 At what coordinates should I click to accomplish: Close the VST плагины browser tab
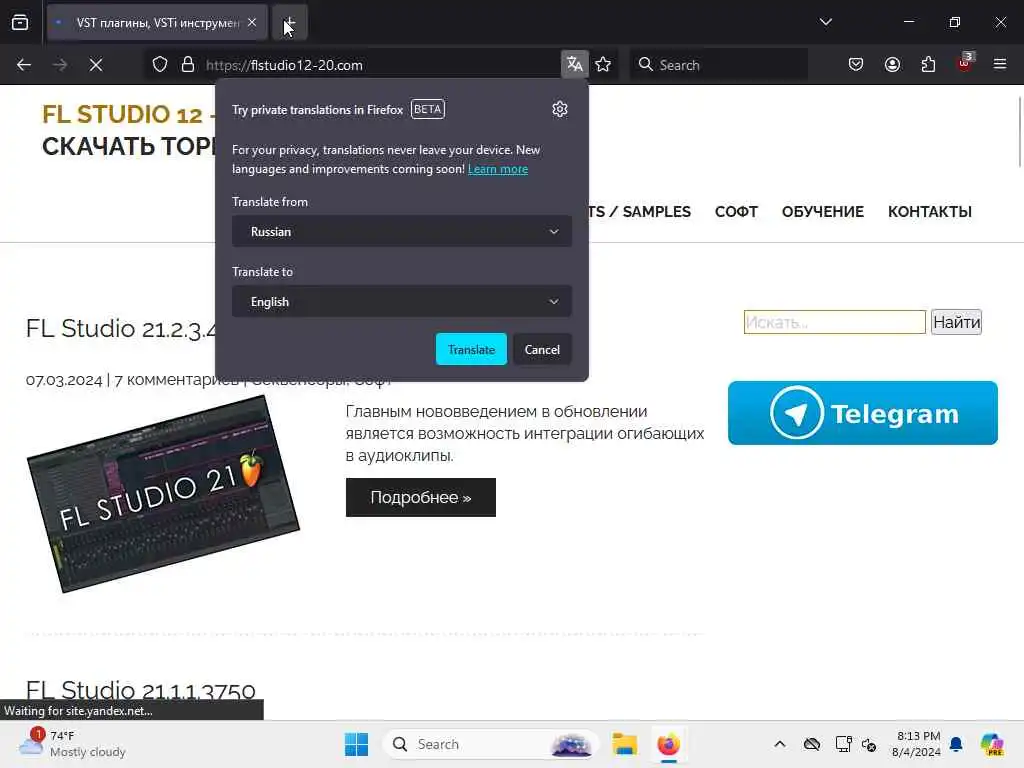pos(252,22)
